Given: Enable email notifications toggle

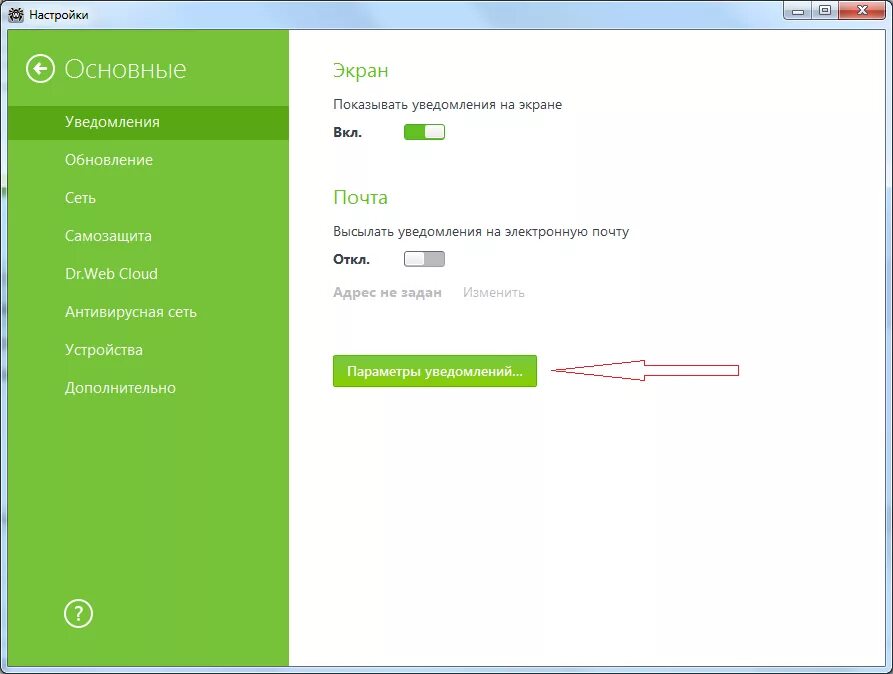Looking at the screenshot, I should click(x=424, y=259).
